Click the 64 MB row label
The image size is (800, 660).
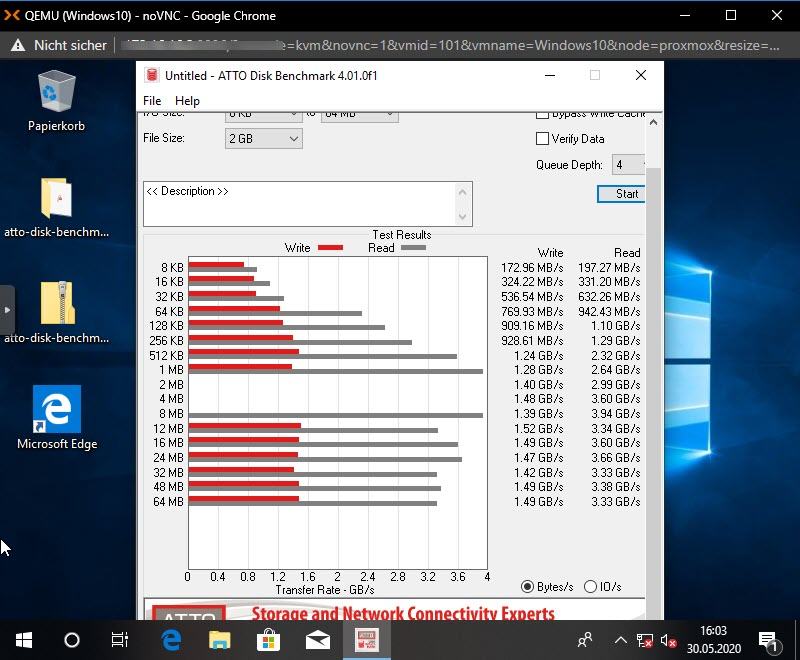tap(168, 502)
